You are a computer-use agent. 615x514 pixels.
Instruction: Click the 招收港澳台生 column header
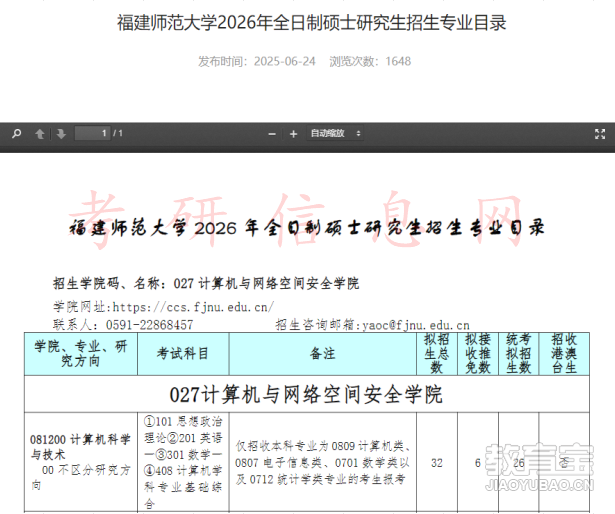coord(564,354)
